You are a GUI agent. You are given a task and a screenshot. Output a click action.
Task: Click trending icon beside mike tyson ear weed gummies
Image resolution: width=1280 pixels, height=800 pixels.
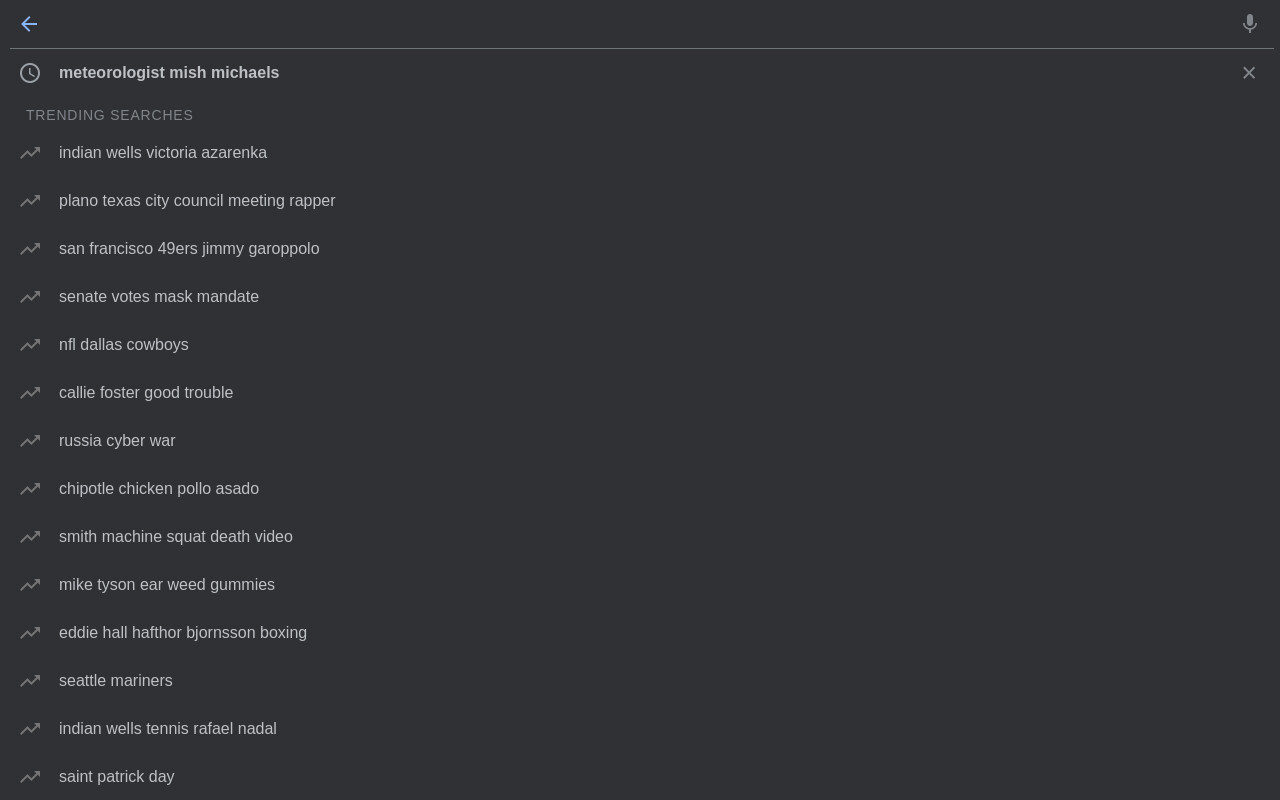point(30,585)
